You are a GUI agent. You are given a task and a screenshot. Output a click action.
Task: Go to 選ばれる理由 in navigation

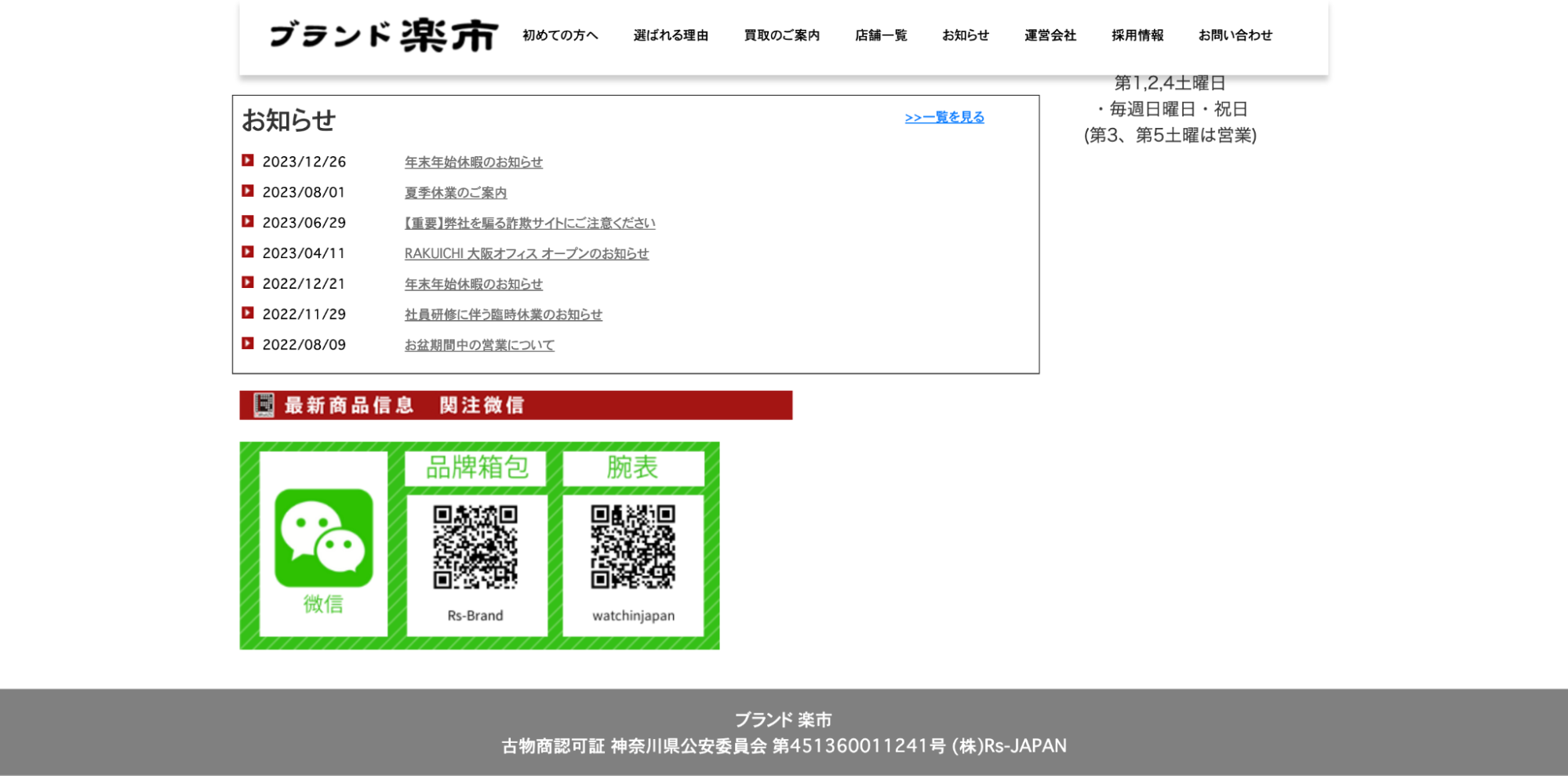(671, 35)
